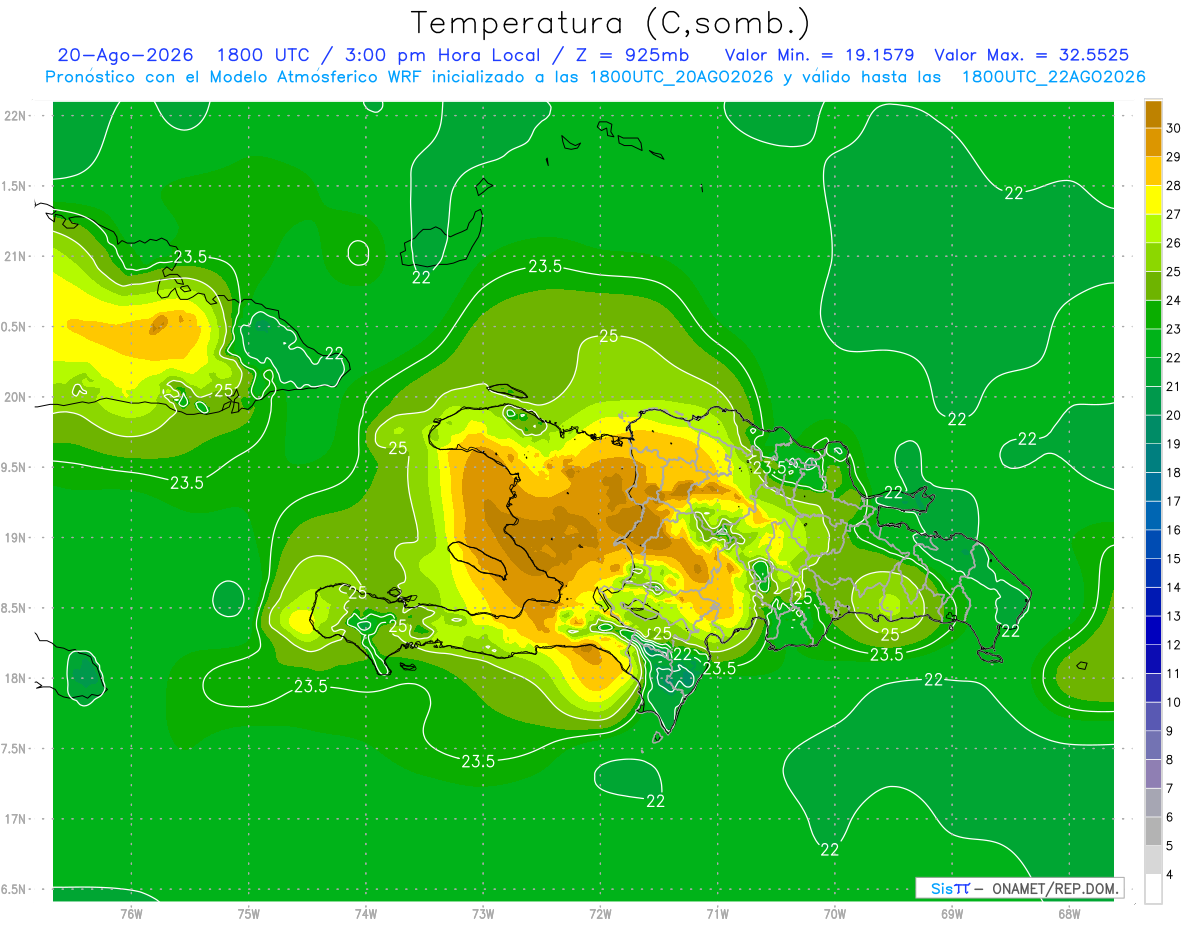
Task: Click the "12" label on the color scale
Action: [1174, 645]
